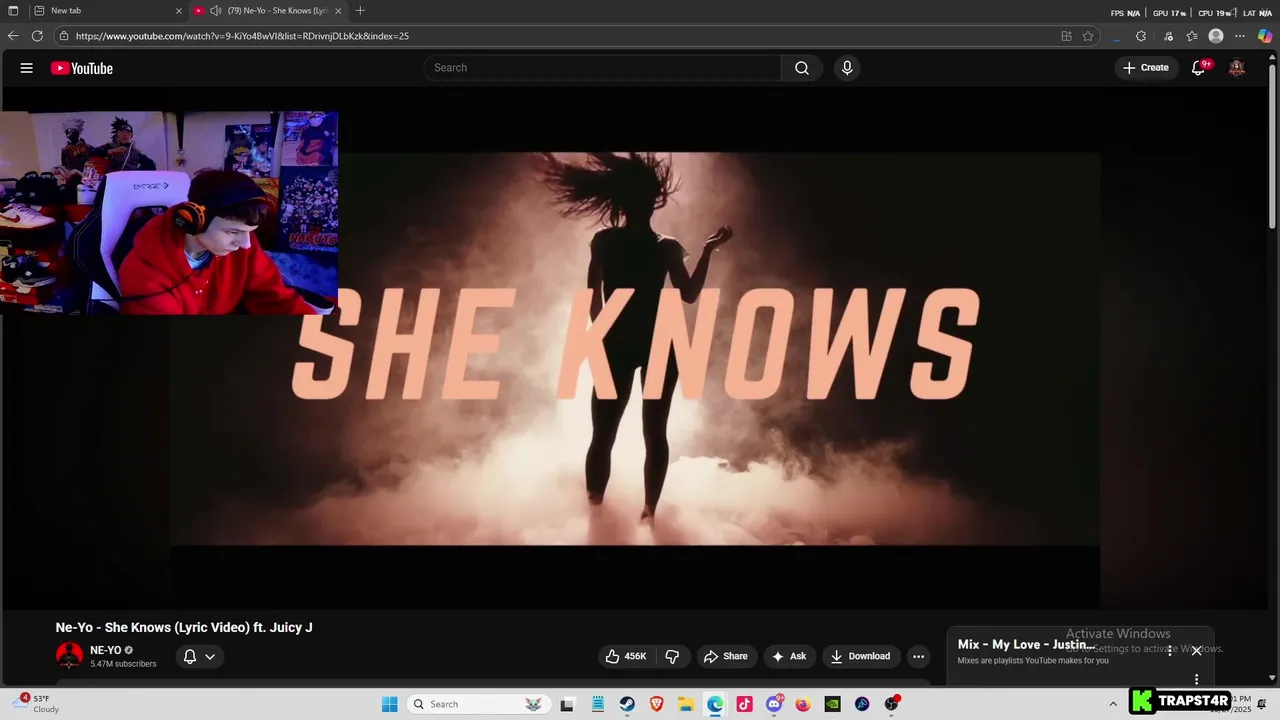Like the video with 456K likes
Viewport: 1280px width, 720px height.
click(x=625, y=656)
